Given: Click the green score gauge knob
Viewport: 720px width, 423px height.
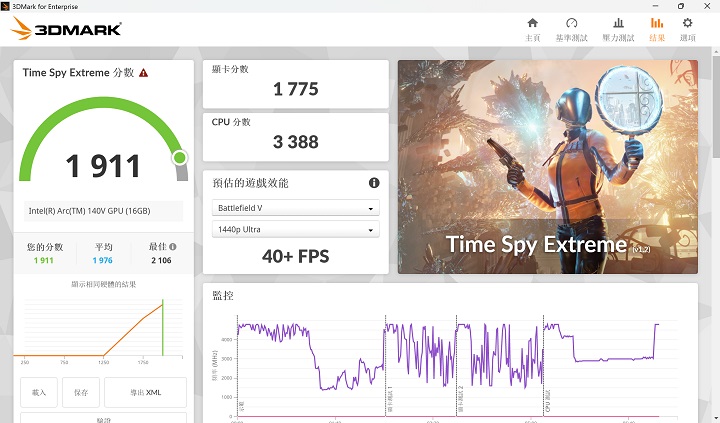Looking at the screenshot, I should tap(180, 158).
